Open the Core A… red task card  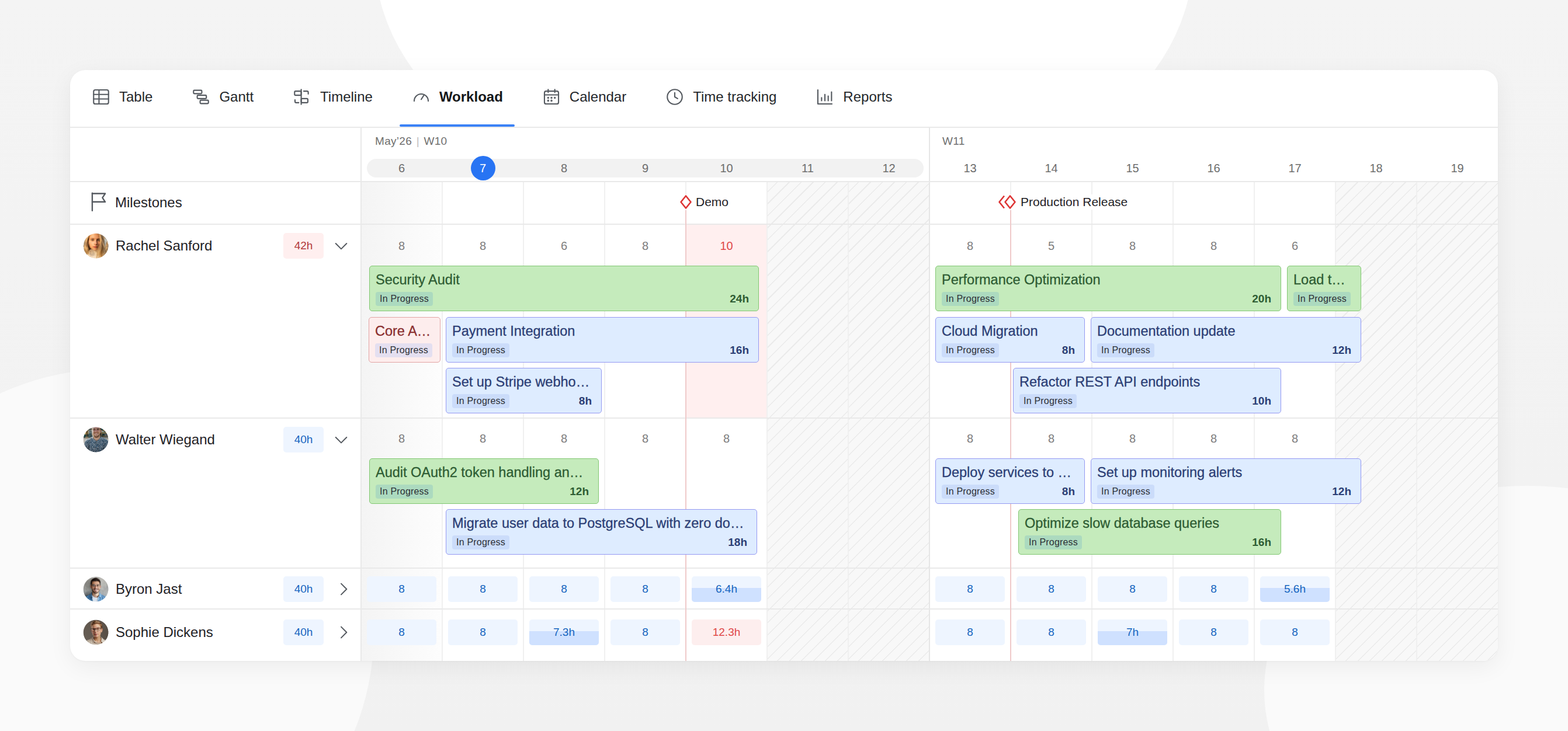(x=404, y=340)
